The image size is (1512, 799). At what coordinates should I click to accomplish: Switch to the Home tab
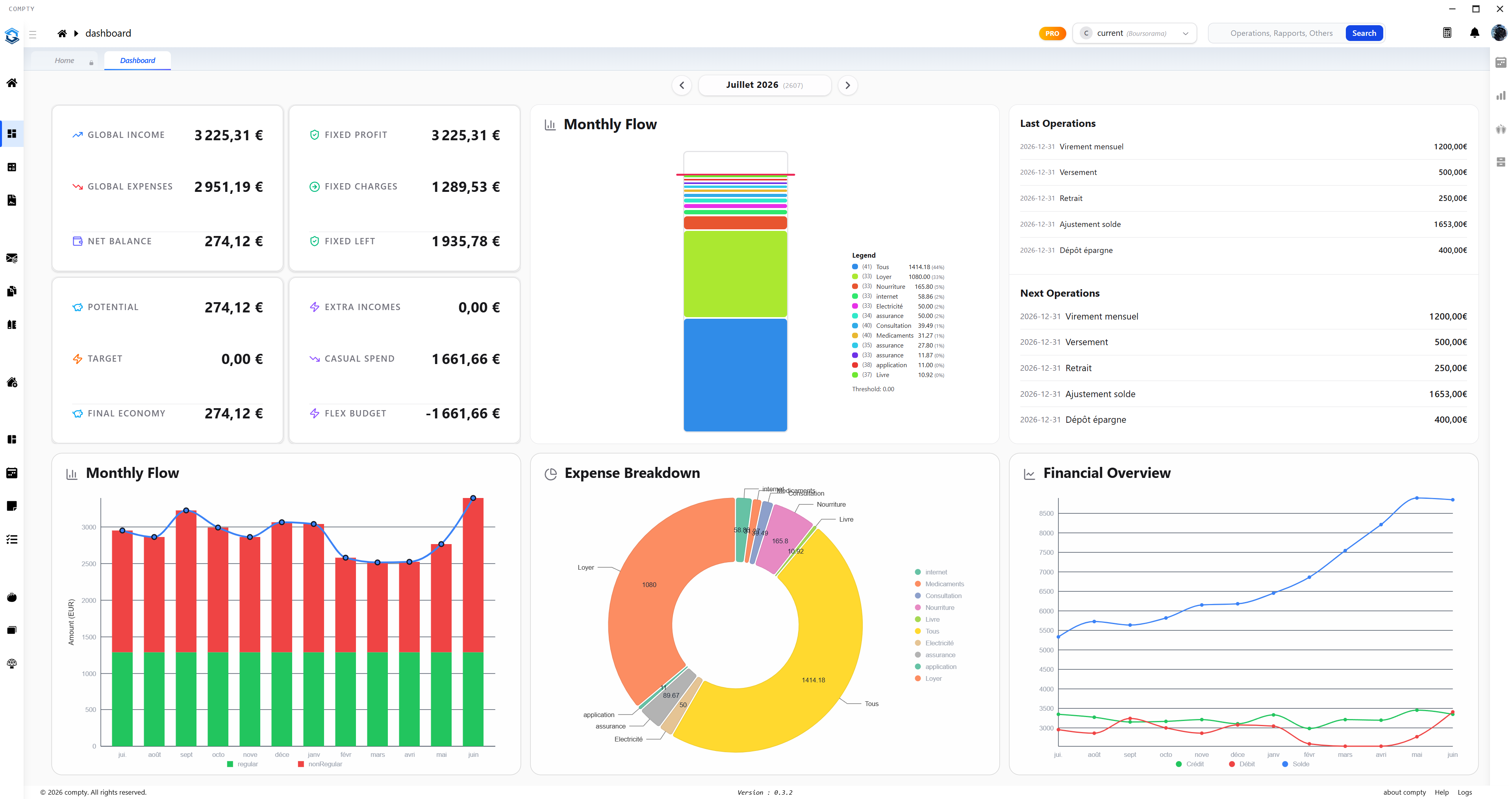click(65, 61)
